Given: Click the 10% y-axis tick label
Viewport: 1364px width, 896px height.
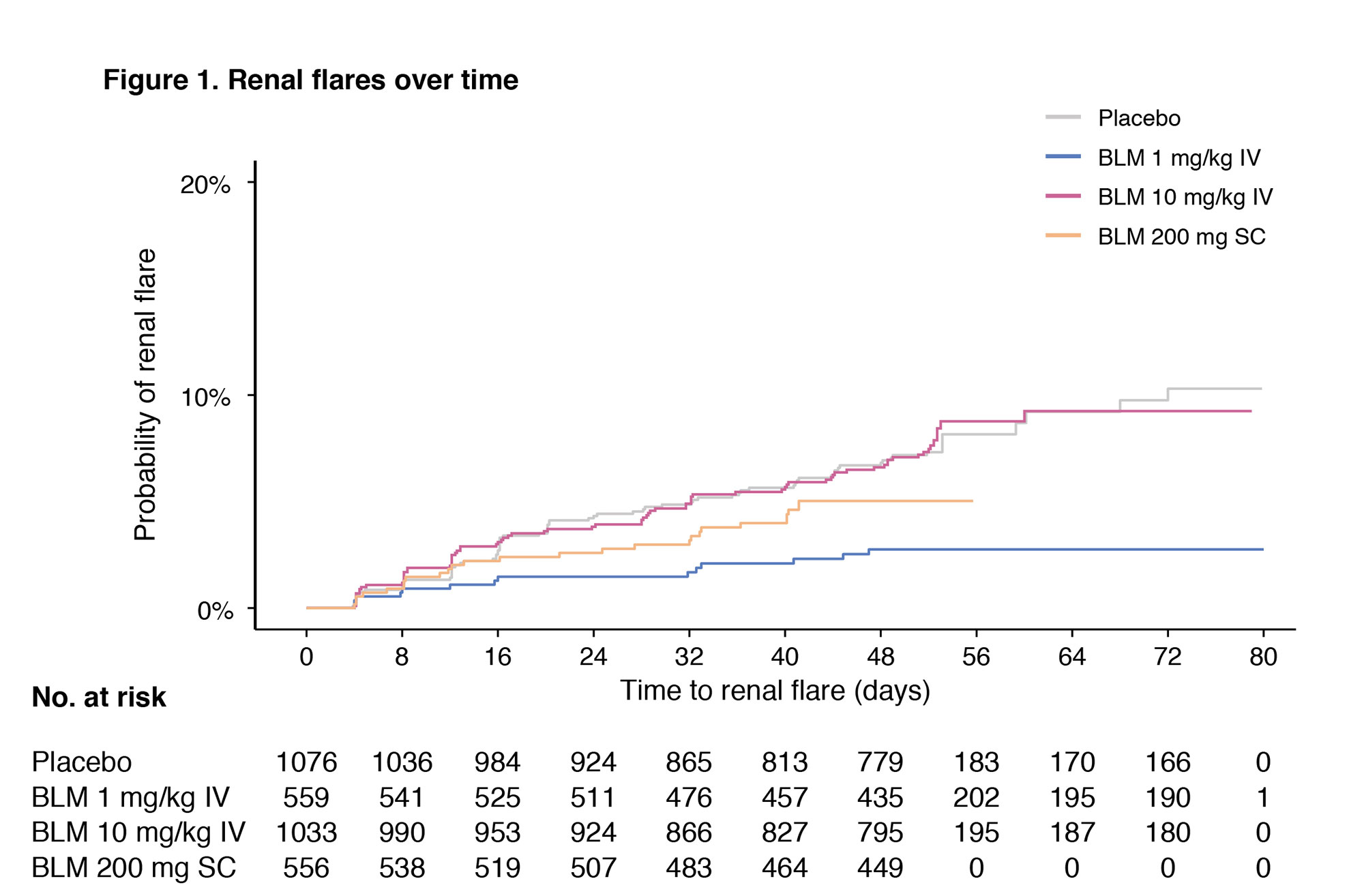Looking at the screenshot, I should coord(205,398).
